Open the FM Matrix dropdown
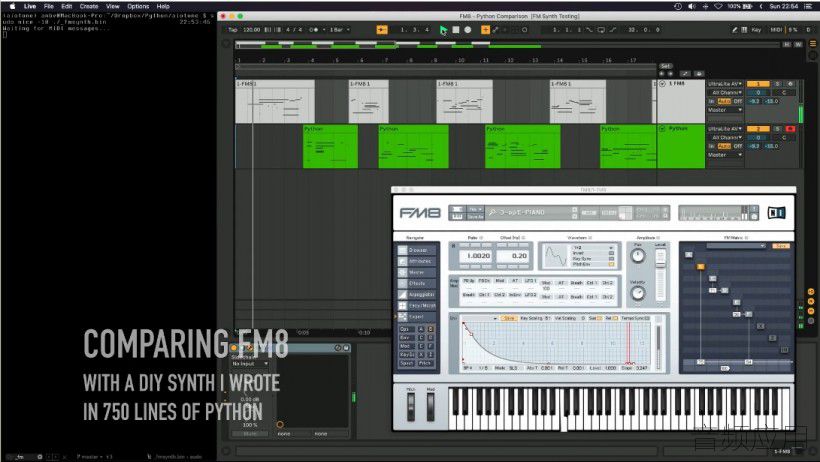This screenshot has height=462, width=820. tap(736, 245)
